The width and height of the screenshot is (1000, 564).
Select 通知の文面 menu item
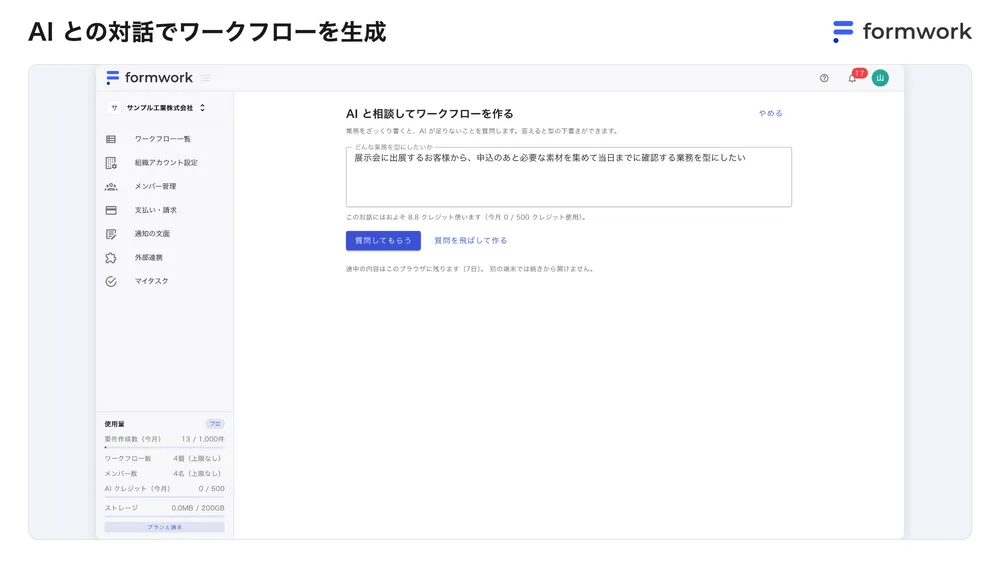(x=152, y=234)
